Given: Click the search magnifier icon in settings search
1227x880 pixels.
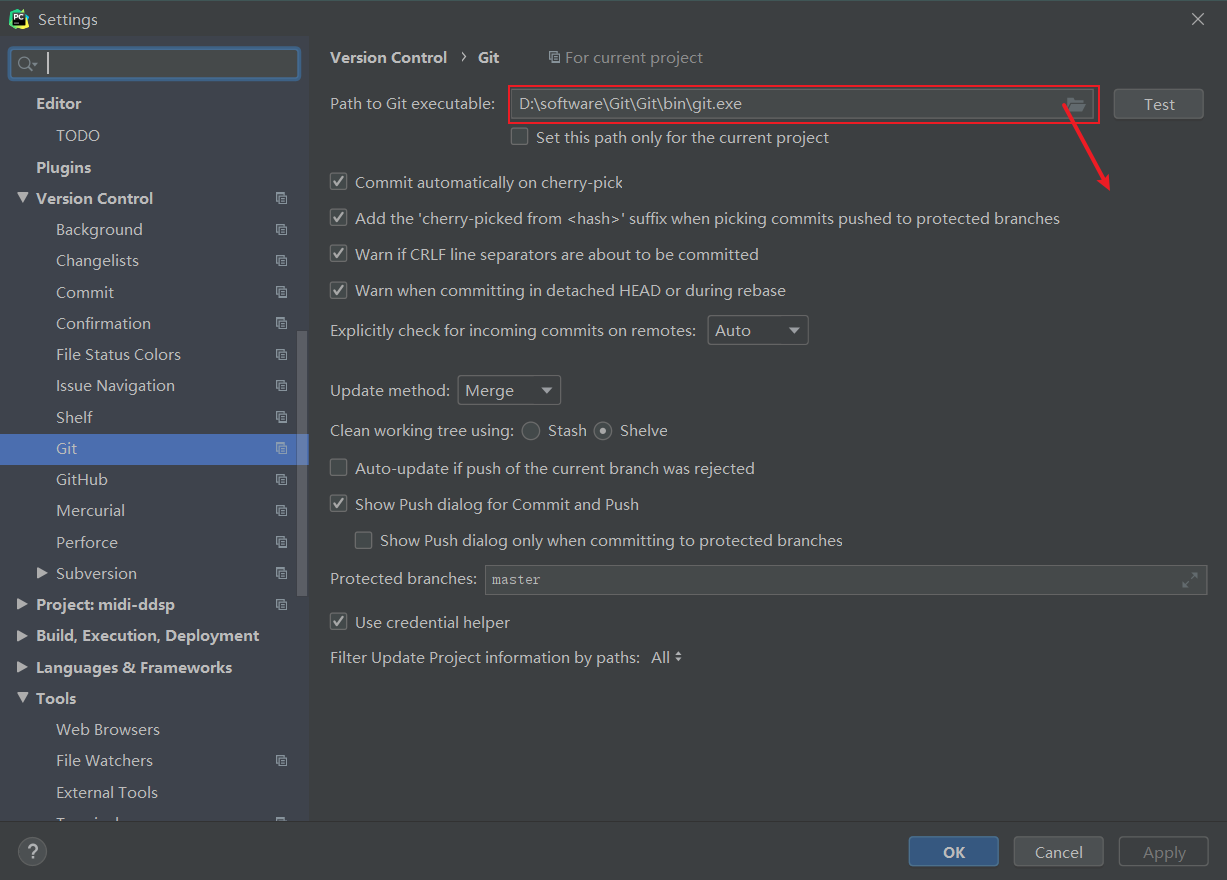Looking at the screenshot, I should [23, 64].
